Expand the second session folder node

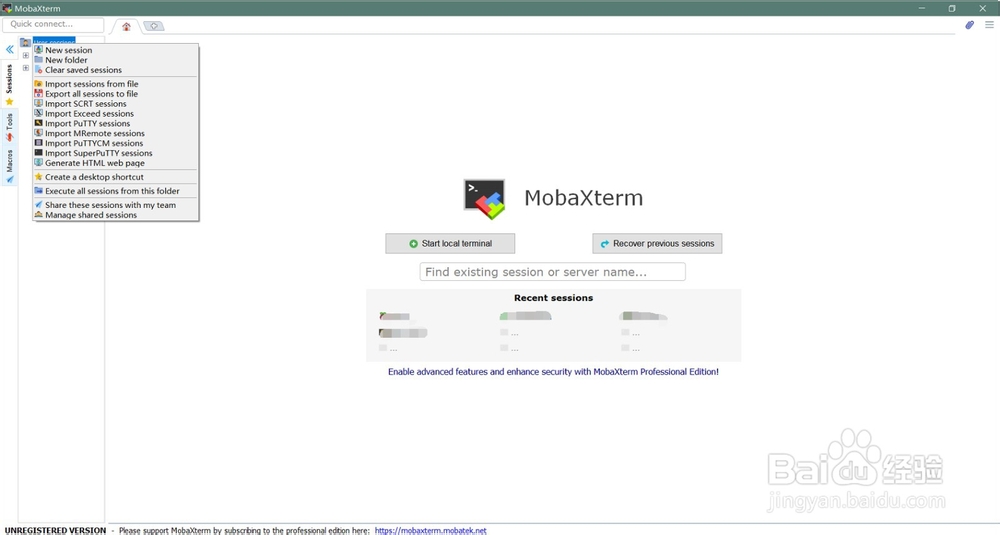(x=26, y=68)
